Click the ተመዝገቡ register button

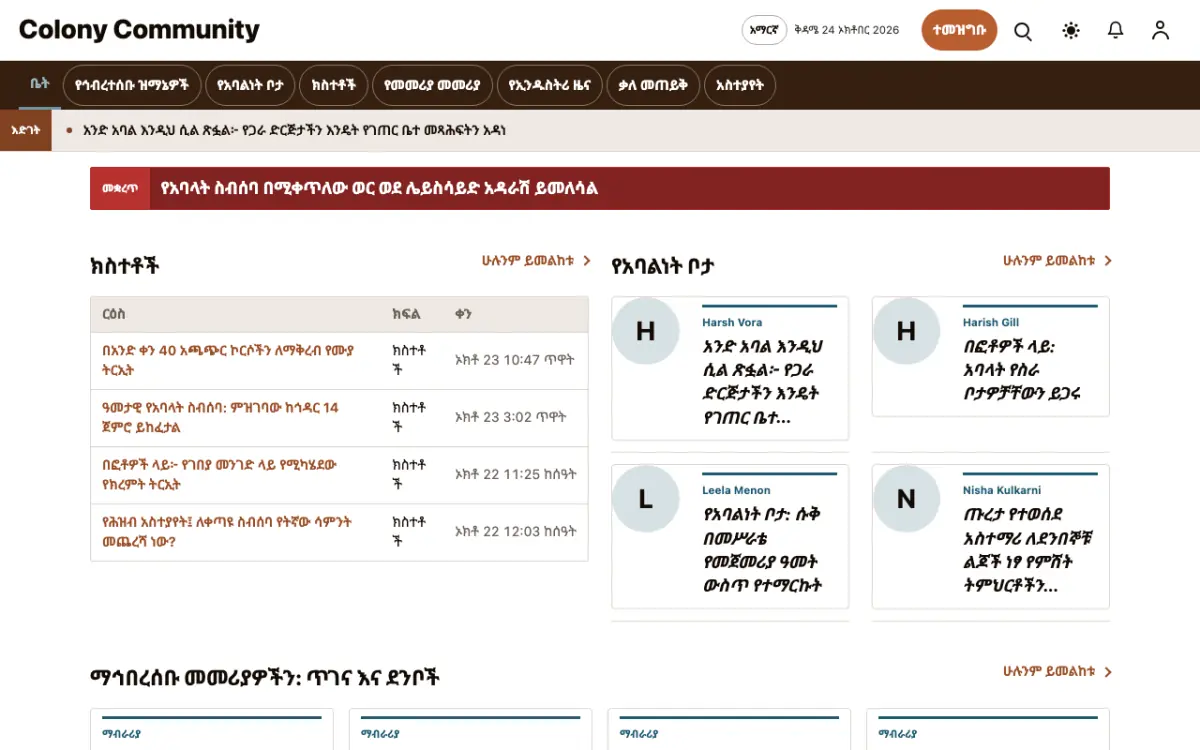click(x=959, y=30)
